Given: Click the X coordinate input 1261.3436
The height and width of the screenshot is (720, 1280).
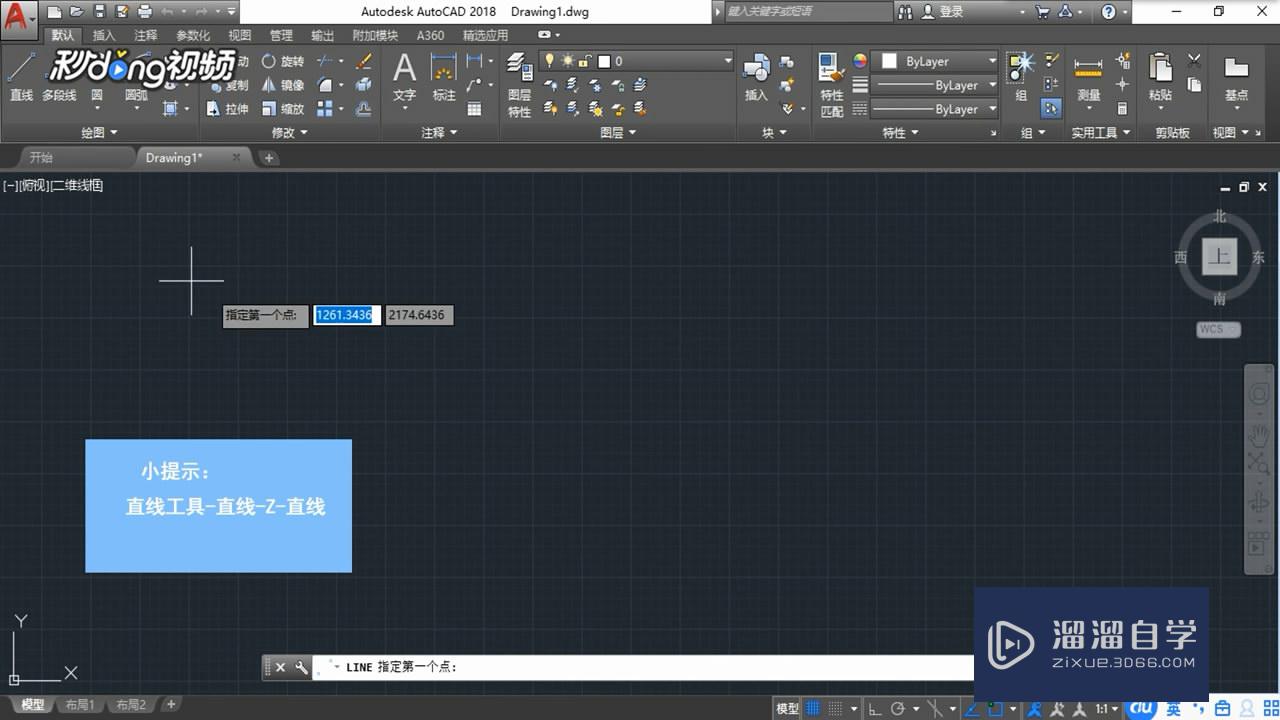Looking at the screenshot, I should 346,315.
